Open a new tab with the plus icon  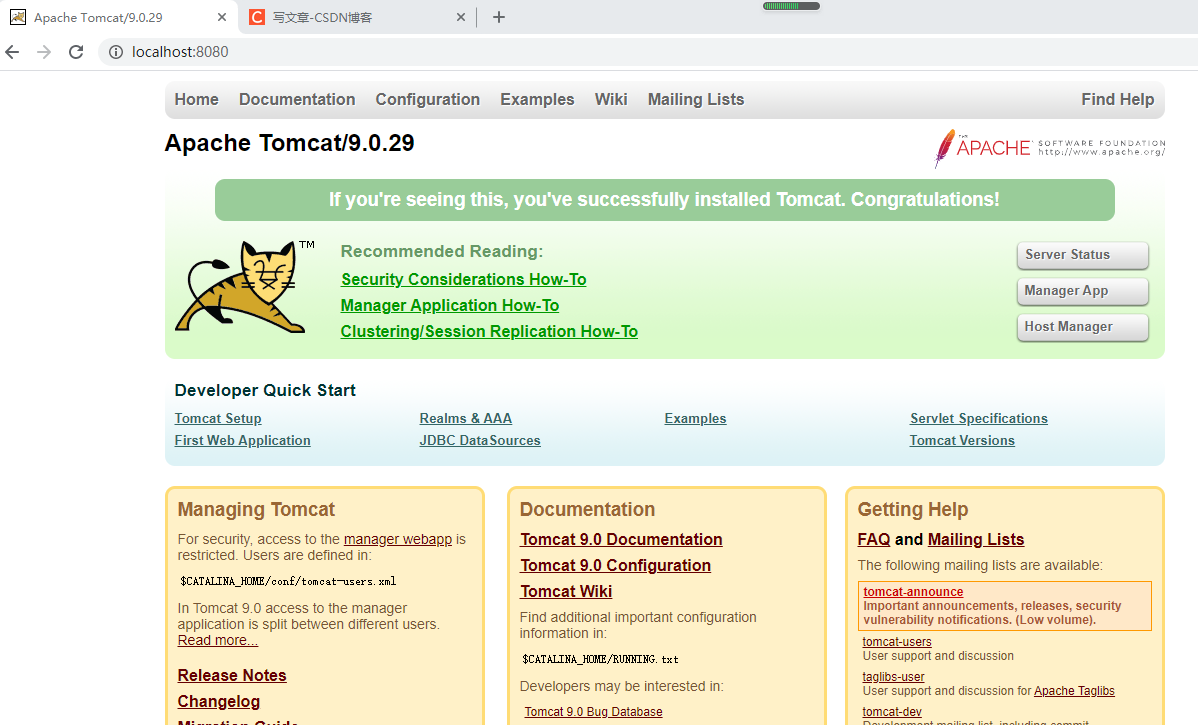pyautogui.click(x=499, y=17)
